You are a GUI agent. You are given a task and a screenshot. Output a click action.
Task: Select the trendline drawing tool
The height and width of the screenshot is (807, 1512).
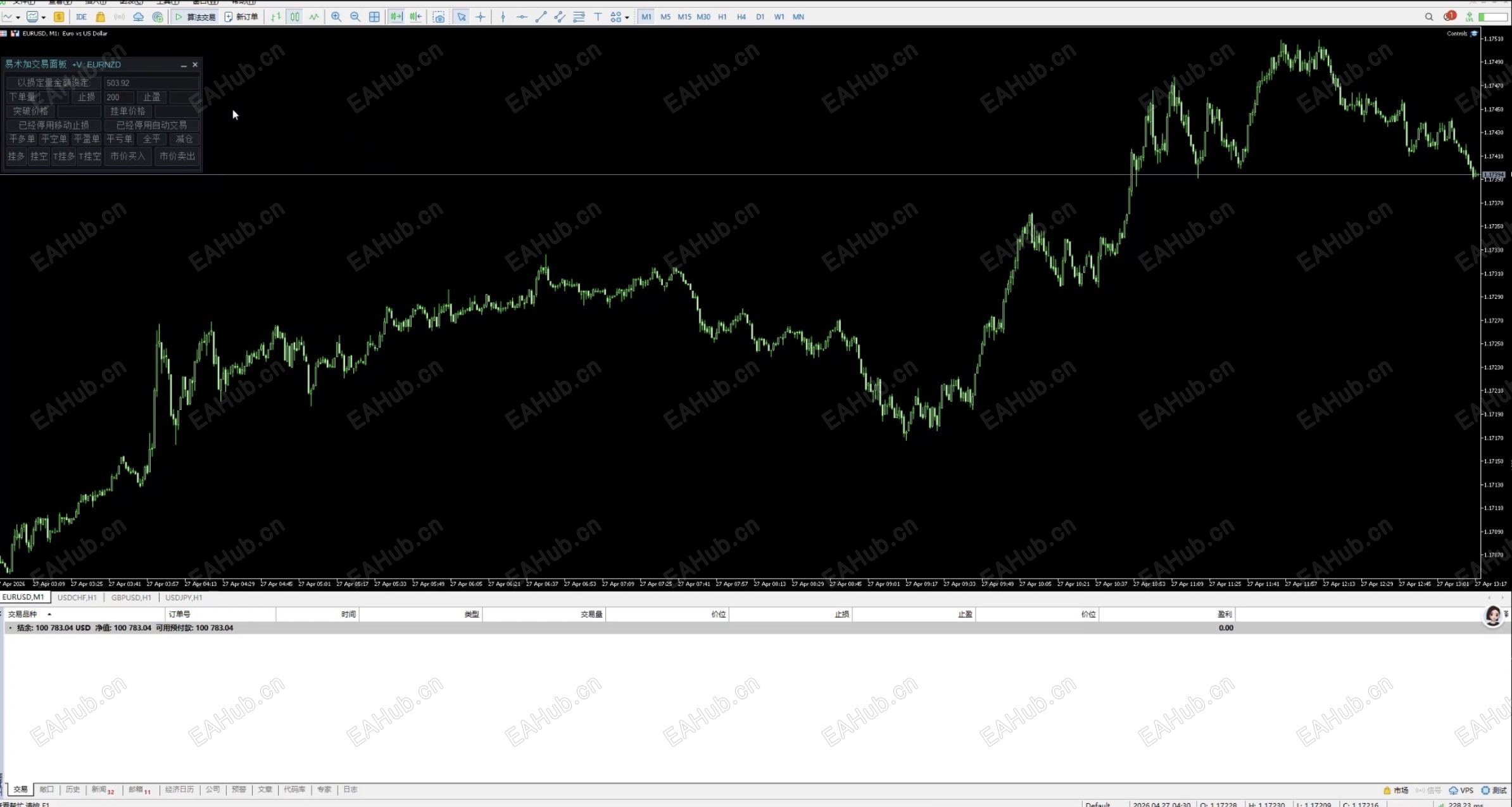[x=541, y=17]
